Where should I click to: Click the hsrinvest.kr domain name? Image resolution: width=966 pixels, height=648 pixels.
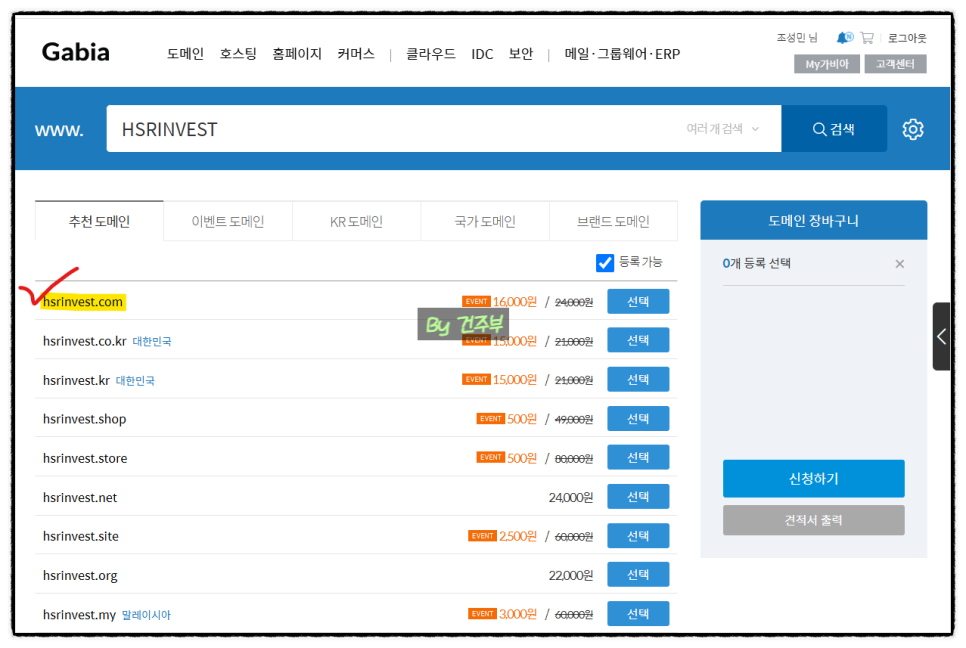pos(76,381)
